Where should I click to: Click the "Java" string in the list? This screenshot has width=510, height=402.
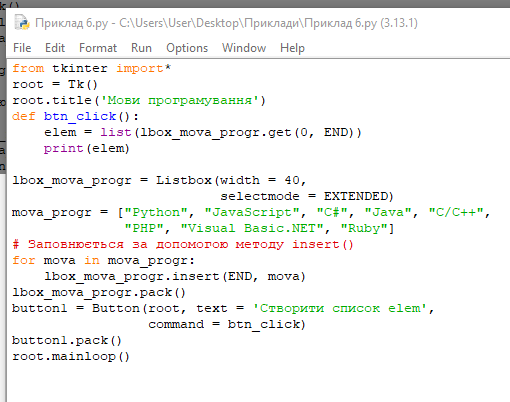coord(388,212)
